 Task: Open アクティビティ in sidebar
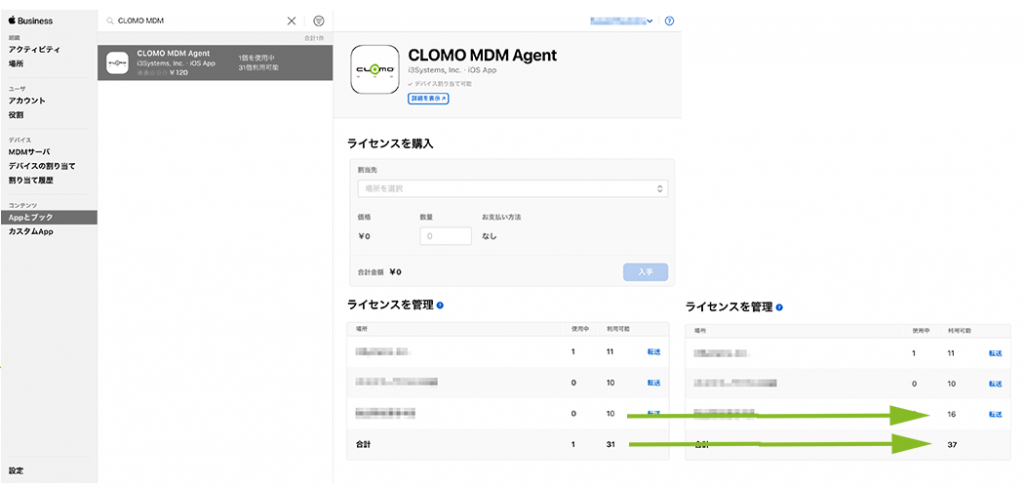(x=34, y=50)
